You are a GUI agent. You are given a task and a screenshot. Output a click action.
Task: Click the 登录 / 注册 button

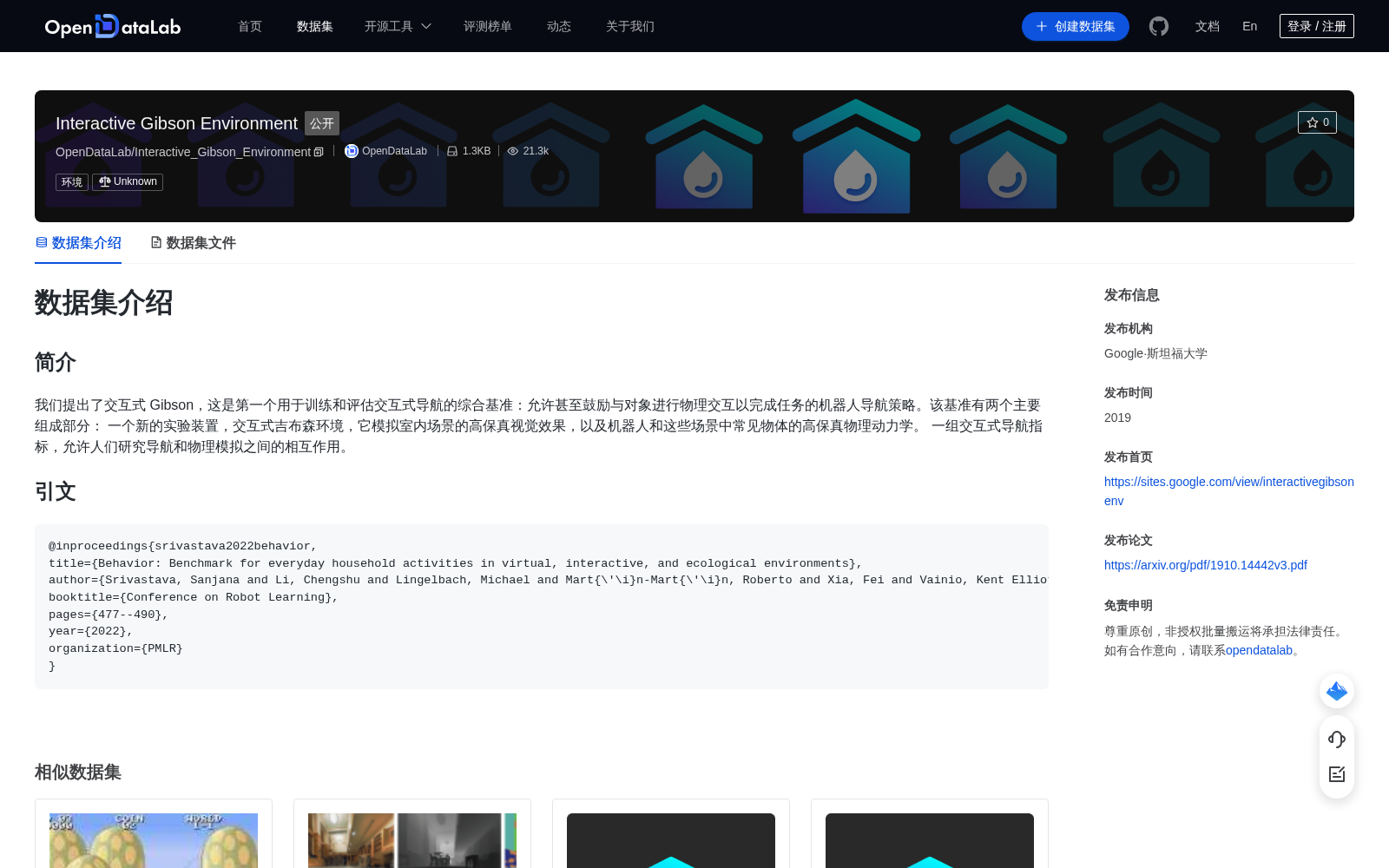1317,26
